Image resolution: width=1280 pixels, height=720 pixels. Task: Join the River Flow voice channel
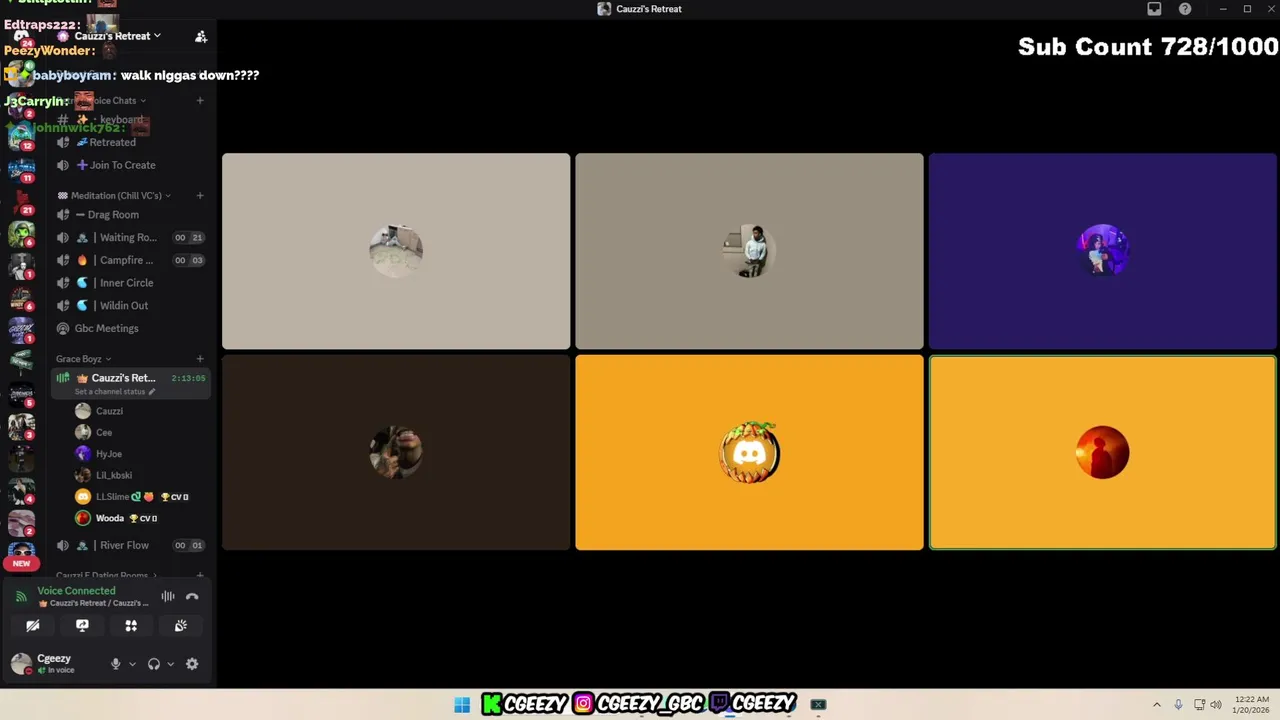(x=130, y=545)
